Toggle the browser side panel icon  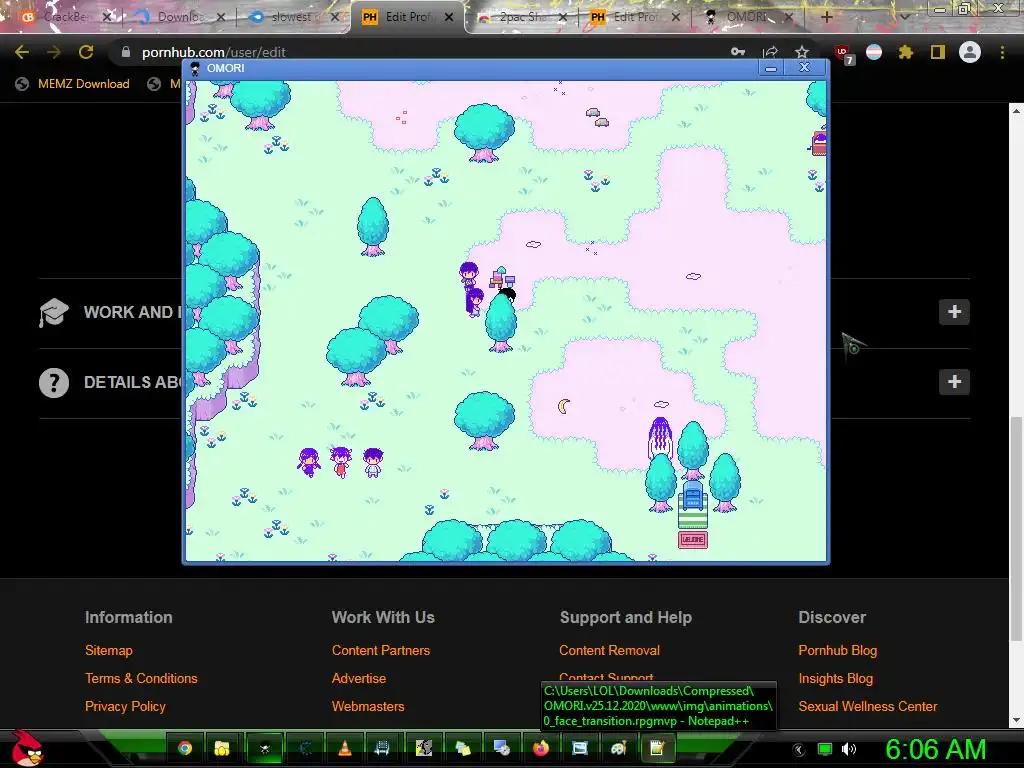tap(938, 52)
